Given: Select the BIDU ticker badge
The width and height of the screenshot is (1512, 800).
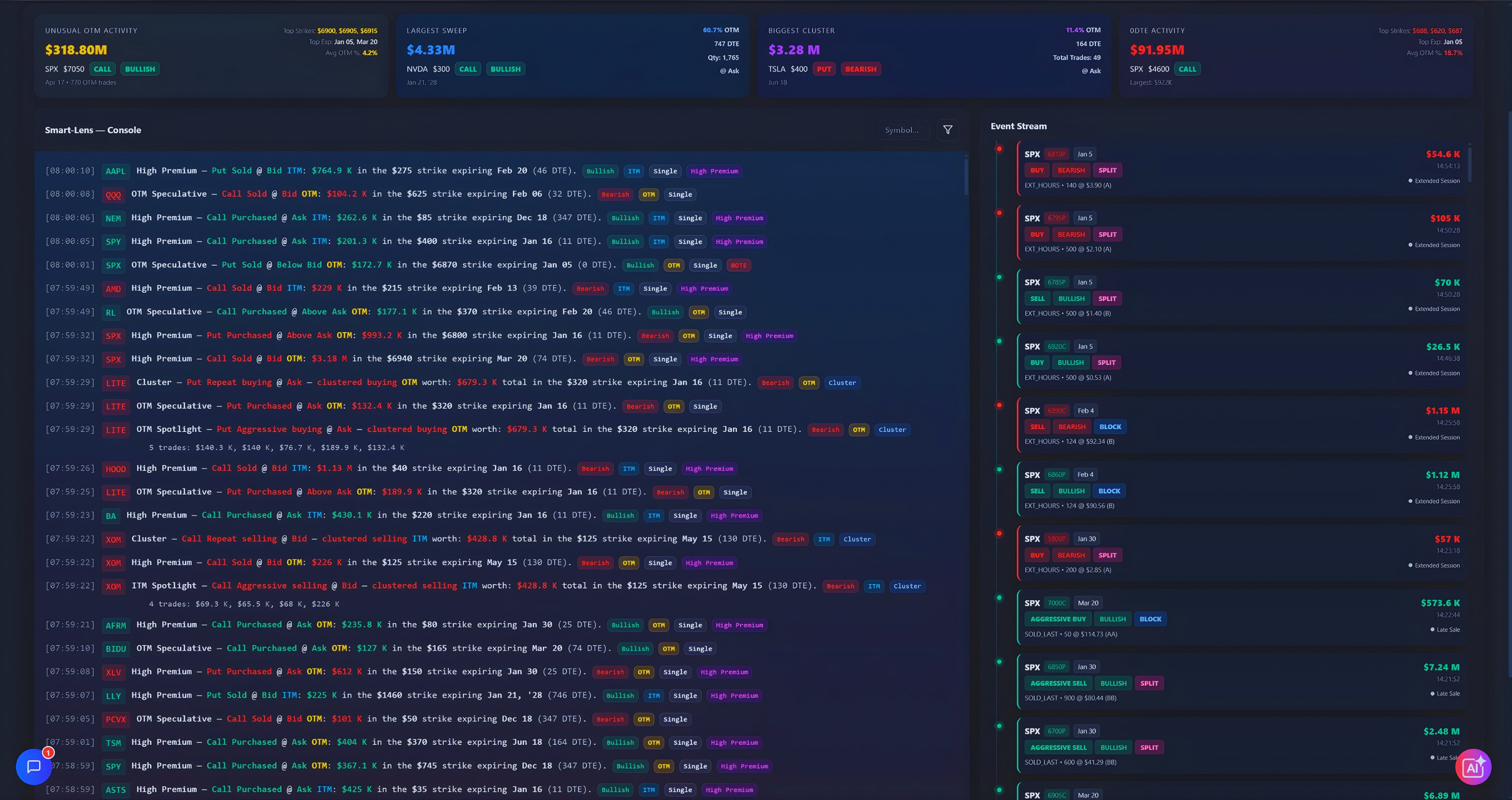Looking at the screenshot, I should pos(116,648).
